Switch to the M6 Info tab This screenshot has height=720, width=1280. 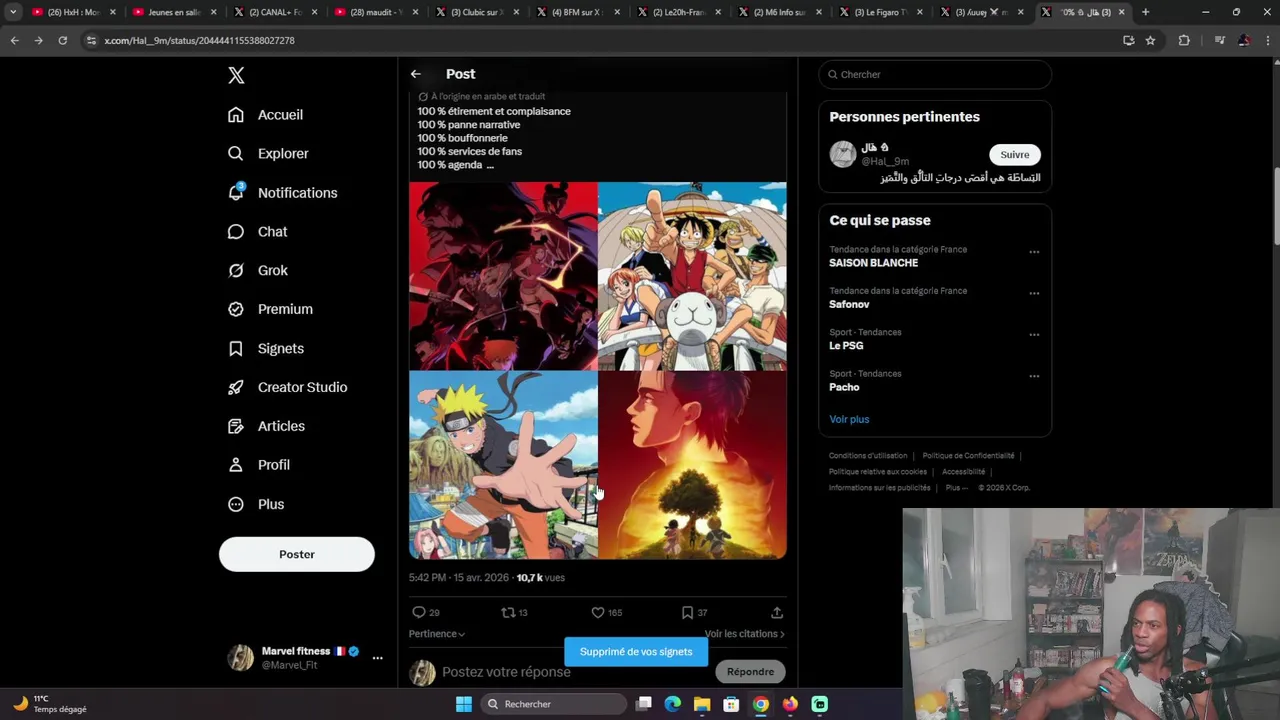781,12
